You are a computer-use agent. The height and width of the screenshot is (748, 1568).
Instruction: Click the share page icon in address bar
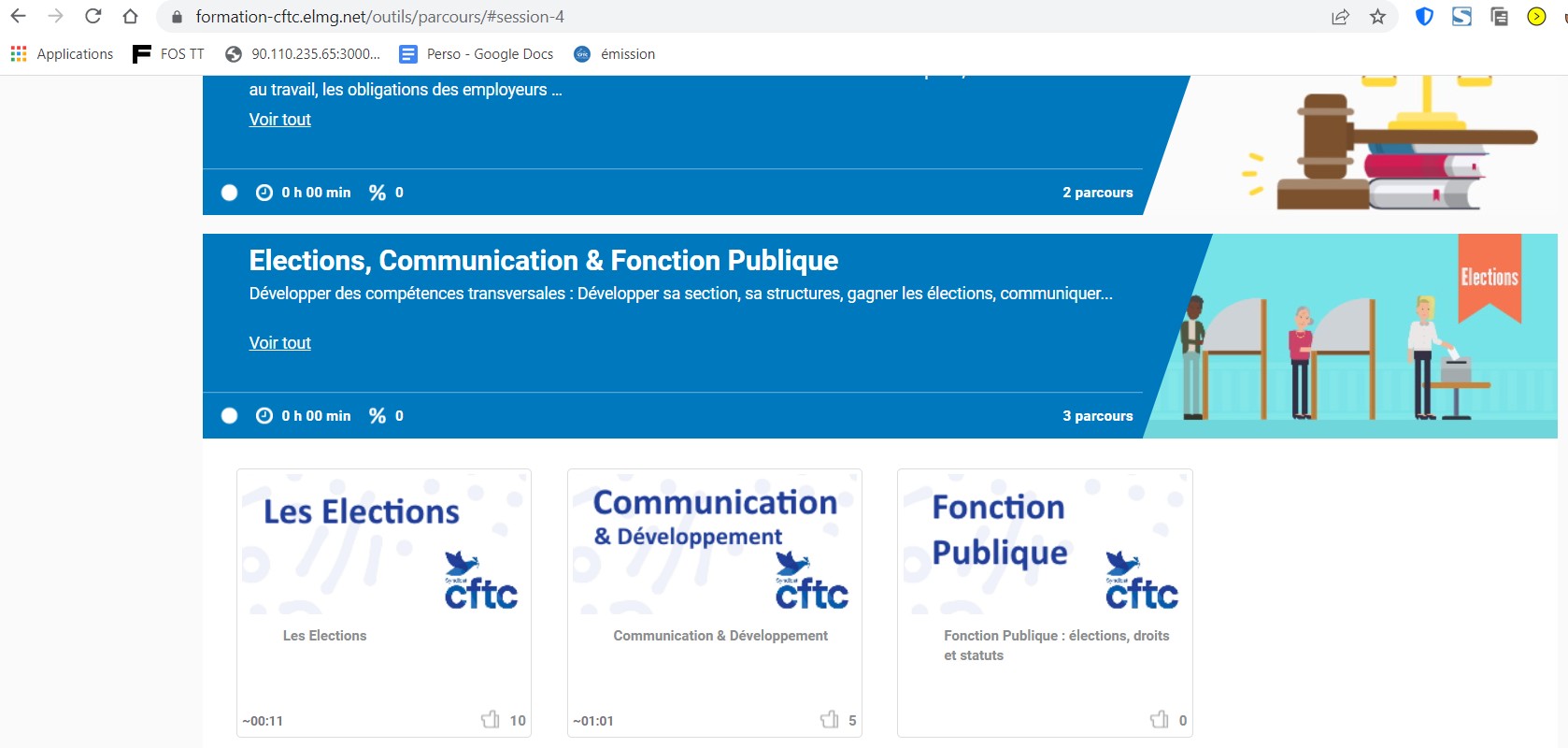tap(1340, 17)
